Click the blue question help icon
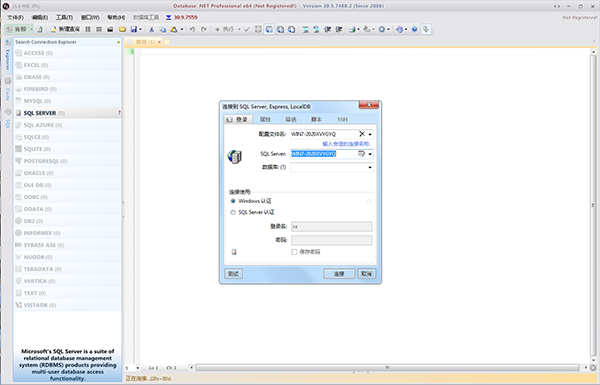Image resolution: width=600 pixels, height=385 pixels. pos(414,29)
